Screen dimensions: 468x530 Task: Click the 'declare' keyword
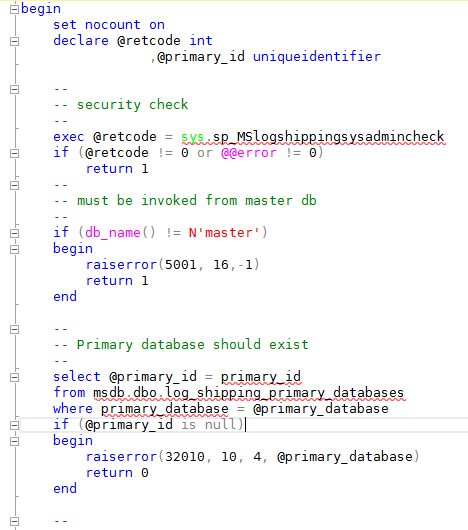click(81, 41)
